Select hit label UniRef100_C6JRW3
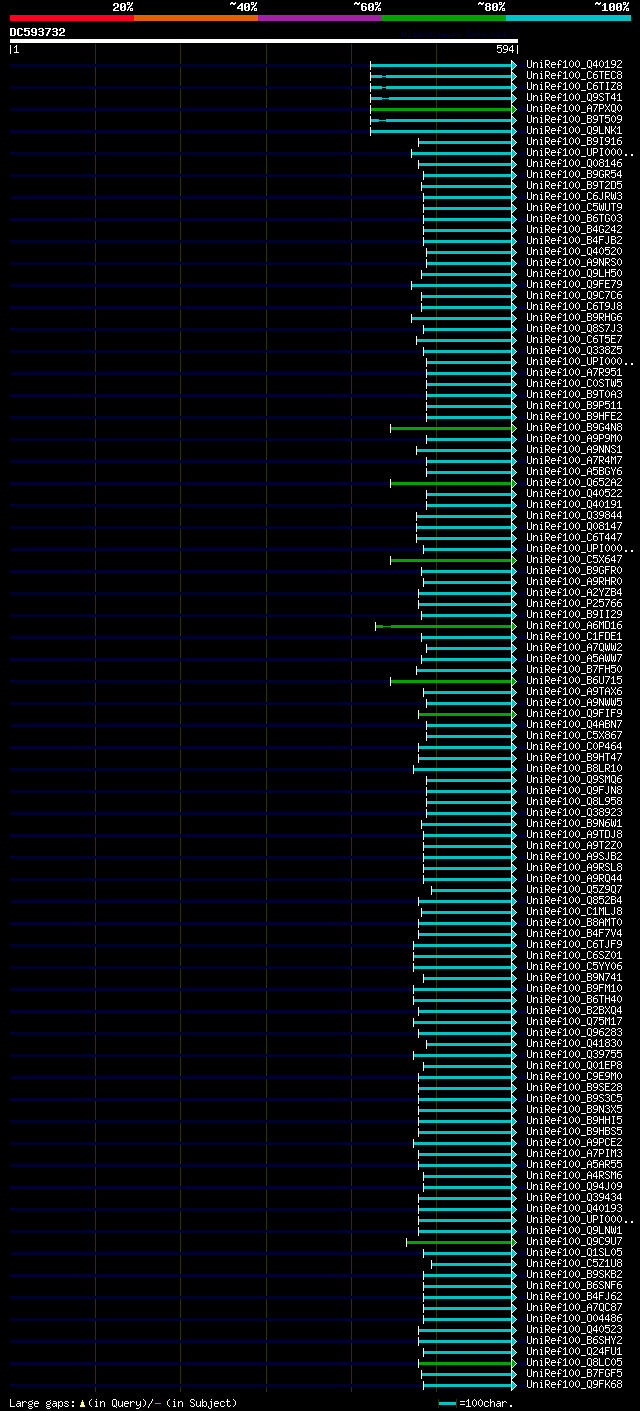This screenshot has width=640, height=1411. (574, 196)
